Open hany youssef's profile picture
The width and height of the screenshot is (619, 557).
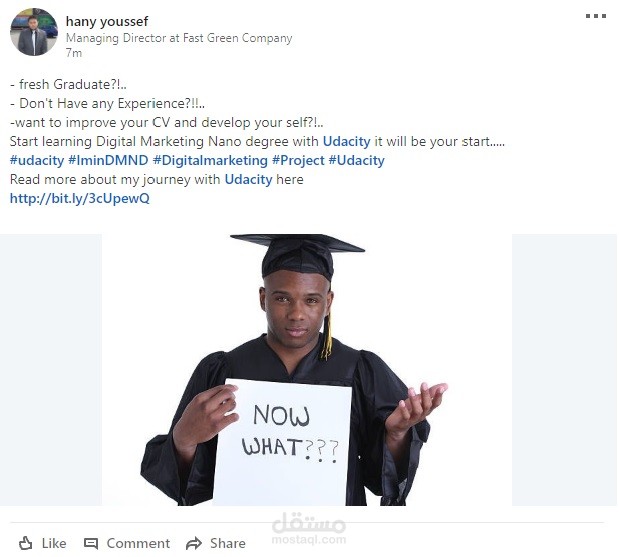[x=33, y=34]
